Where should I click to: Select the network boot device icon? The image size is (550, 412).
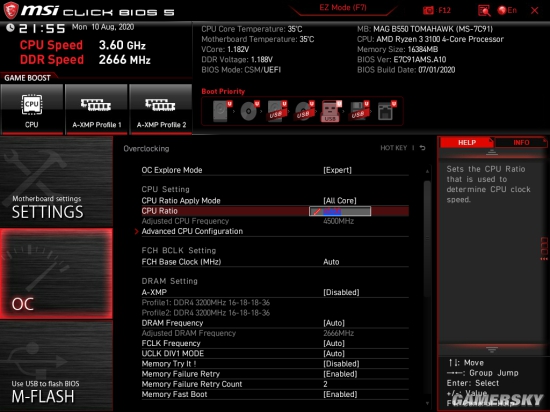click(x=387, y=111)
